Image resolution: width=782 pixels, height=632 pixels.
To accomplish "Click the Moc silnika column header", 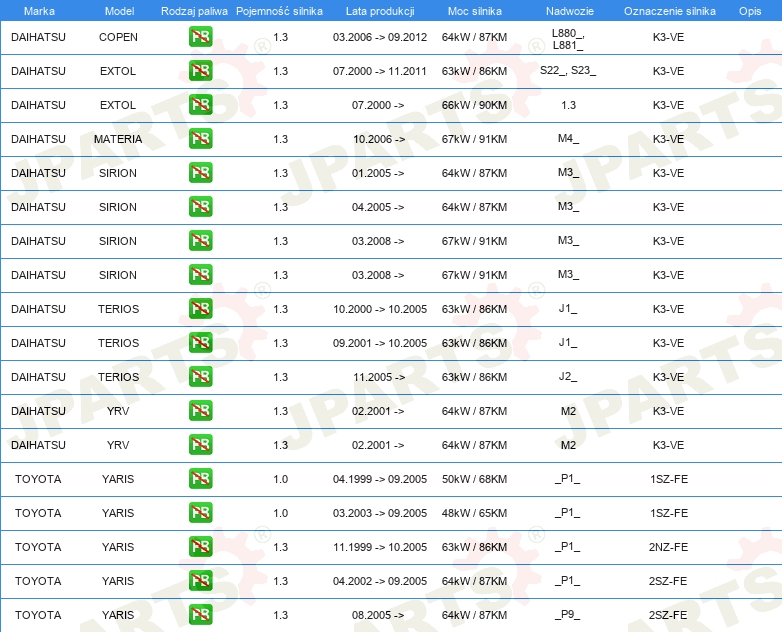I will tap(475, 11).
